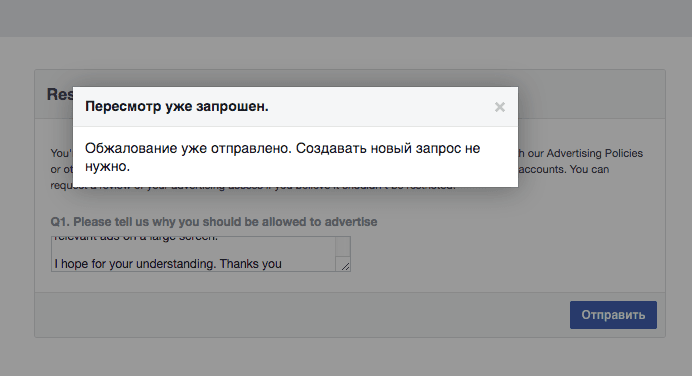
Task: Click the blue Отправить button
Action: tap(613, 315)
